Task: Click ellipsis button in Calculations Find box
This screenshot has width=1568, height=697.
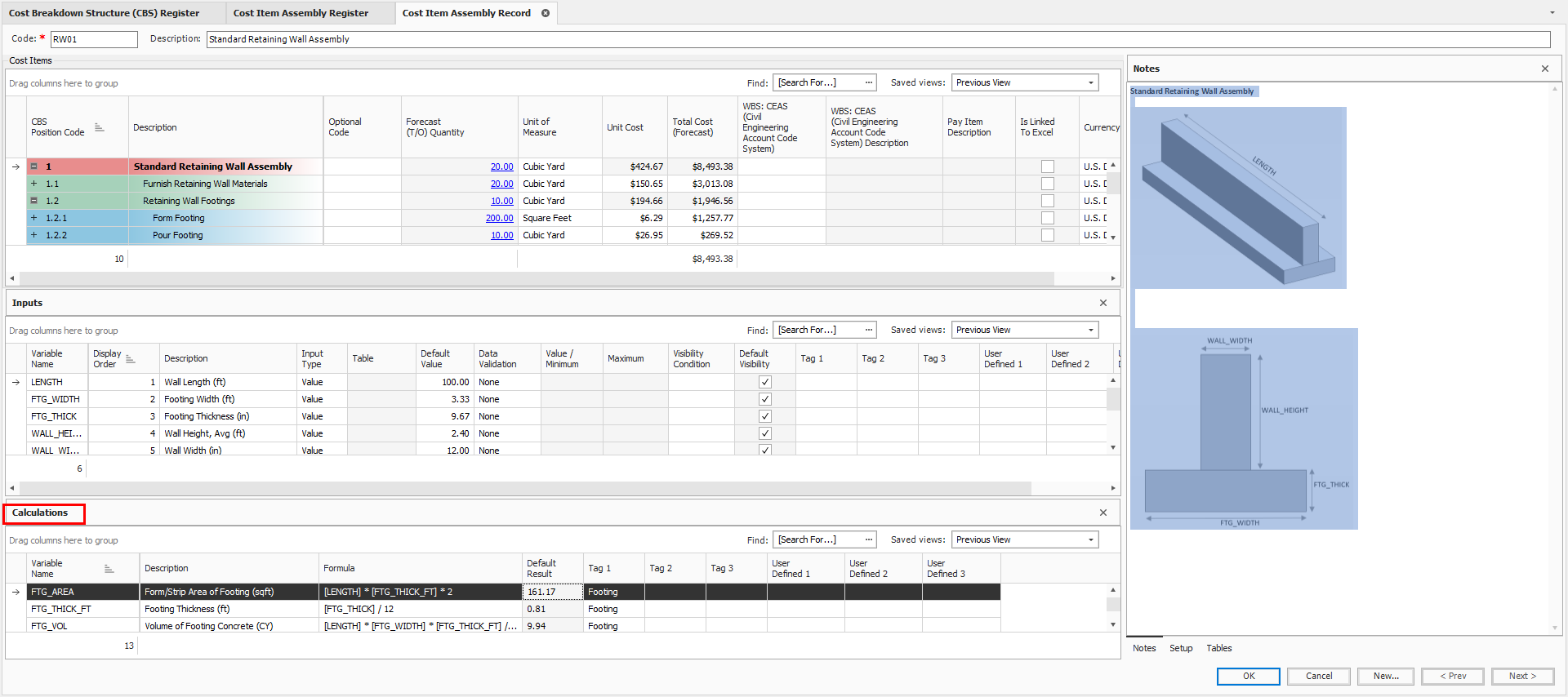Action: coord(868,539)
